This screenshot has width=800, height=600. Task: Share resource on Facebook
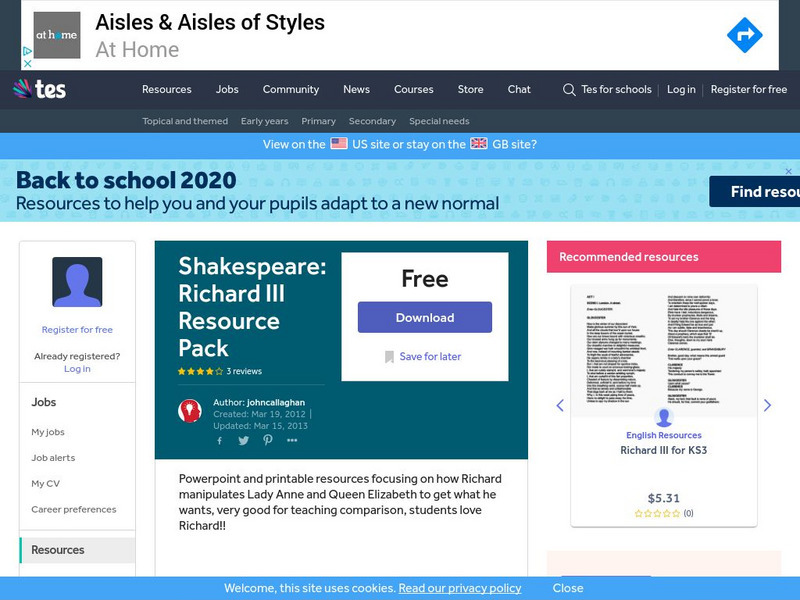[x=219, y=440]
